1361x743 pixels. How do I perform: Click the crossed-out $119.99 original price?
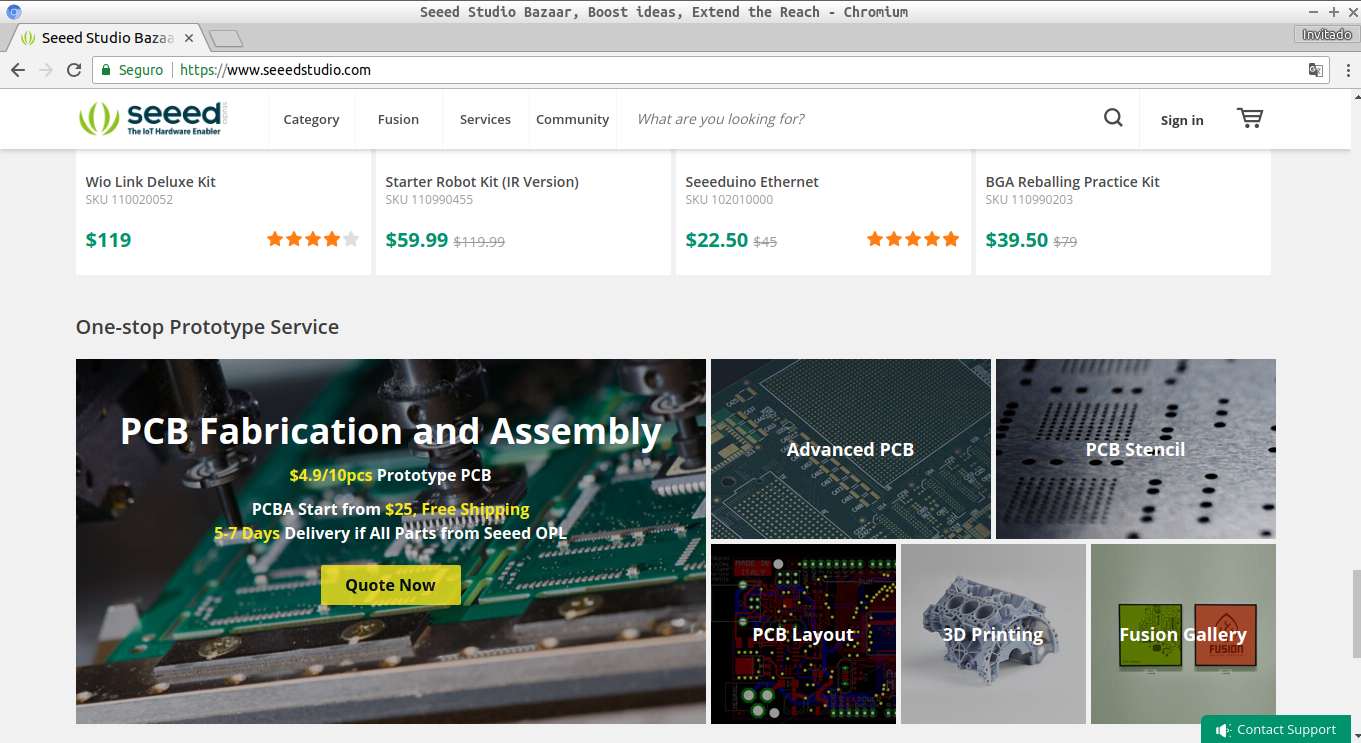tap(479, 242)
